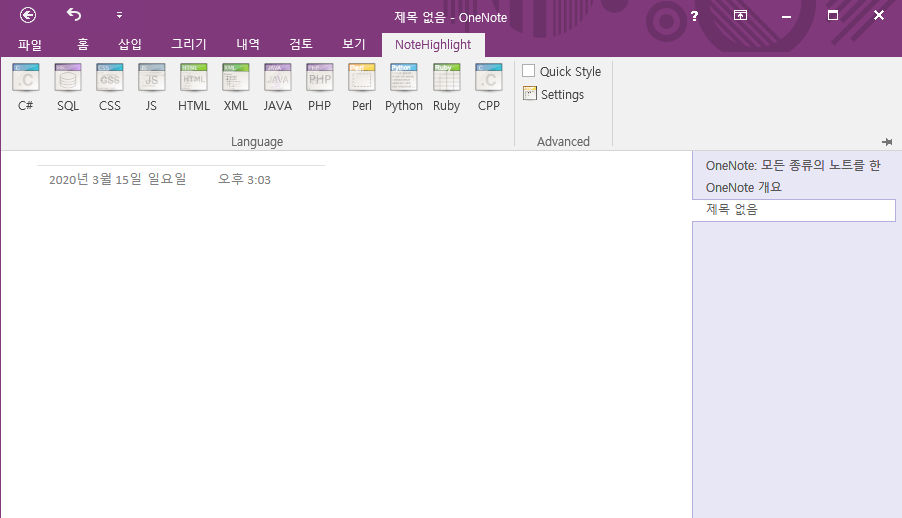The width and height of the screenshot is (902, 518).
Task: Select the Perl highlighter icon
Action: pos(362,87)
